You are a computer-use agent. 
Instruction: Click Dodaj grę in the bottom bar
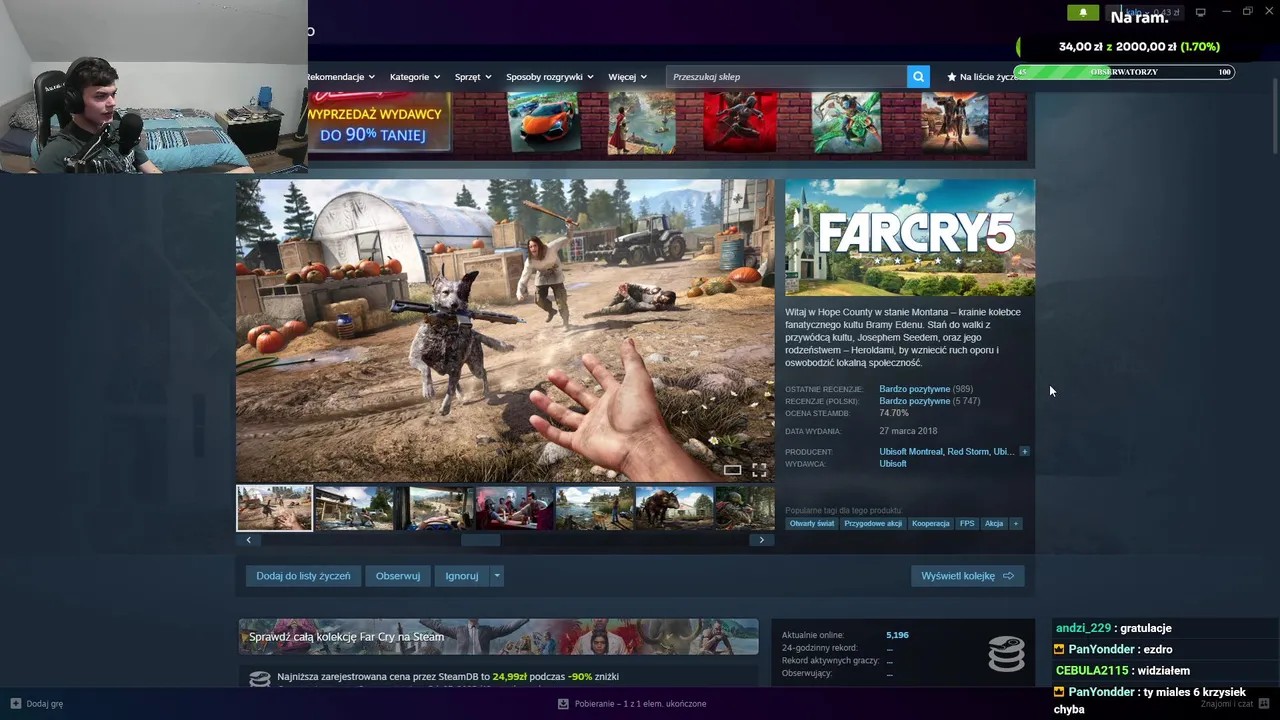37,704
